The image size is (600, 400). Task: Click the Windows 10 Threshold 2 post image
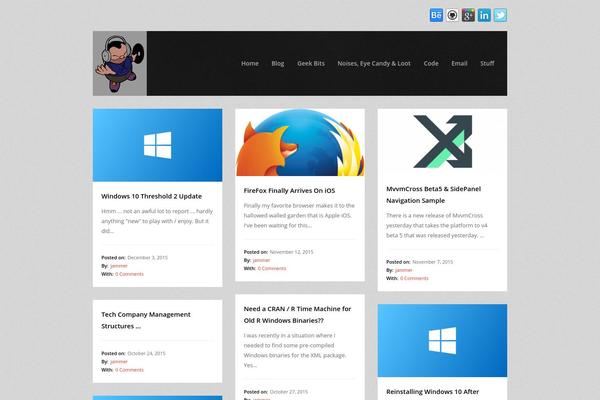(x=157, y=145)
